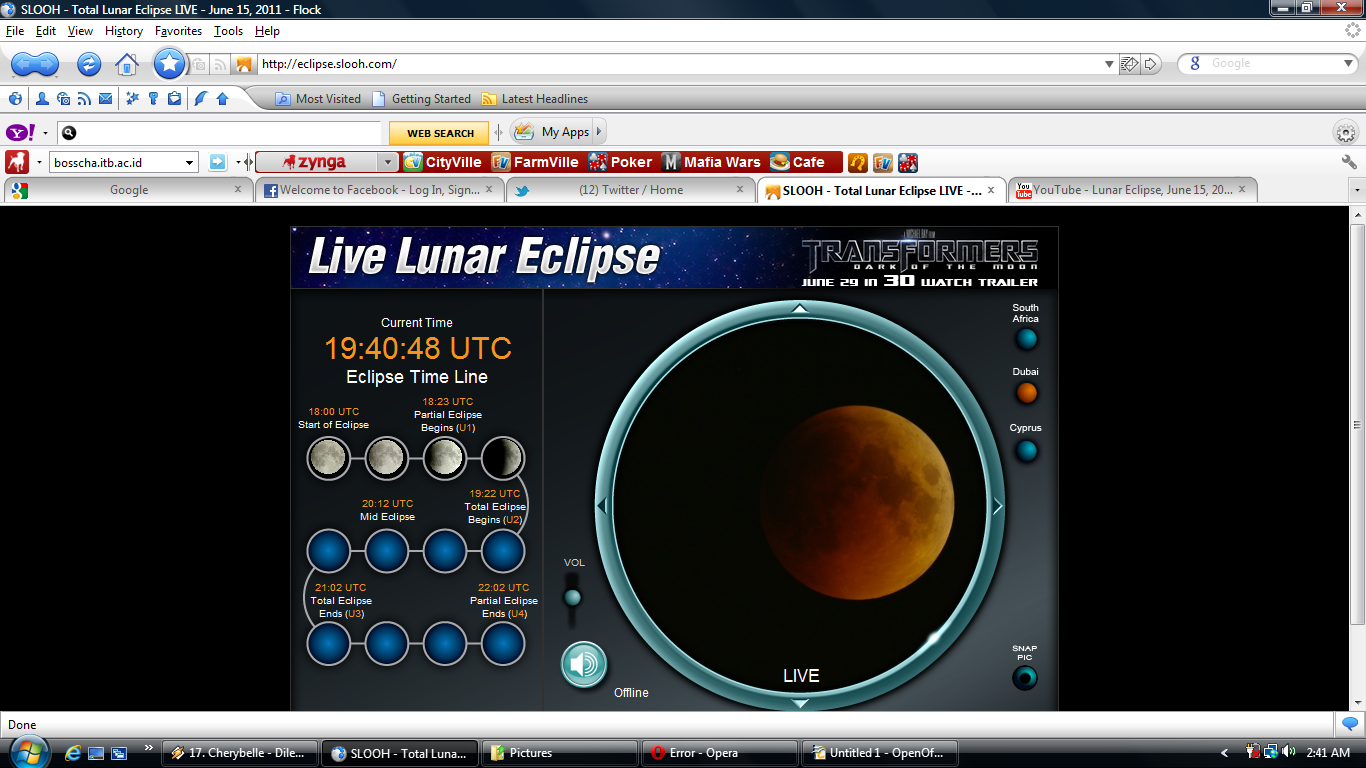
Task: Open the My World globe icon in Flock toolbar
Action: tap(15, 99)
